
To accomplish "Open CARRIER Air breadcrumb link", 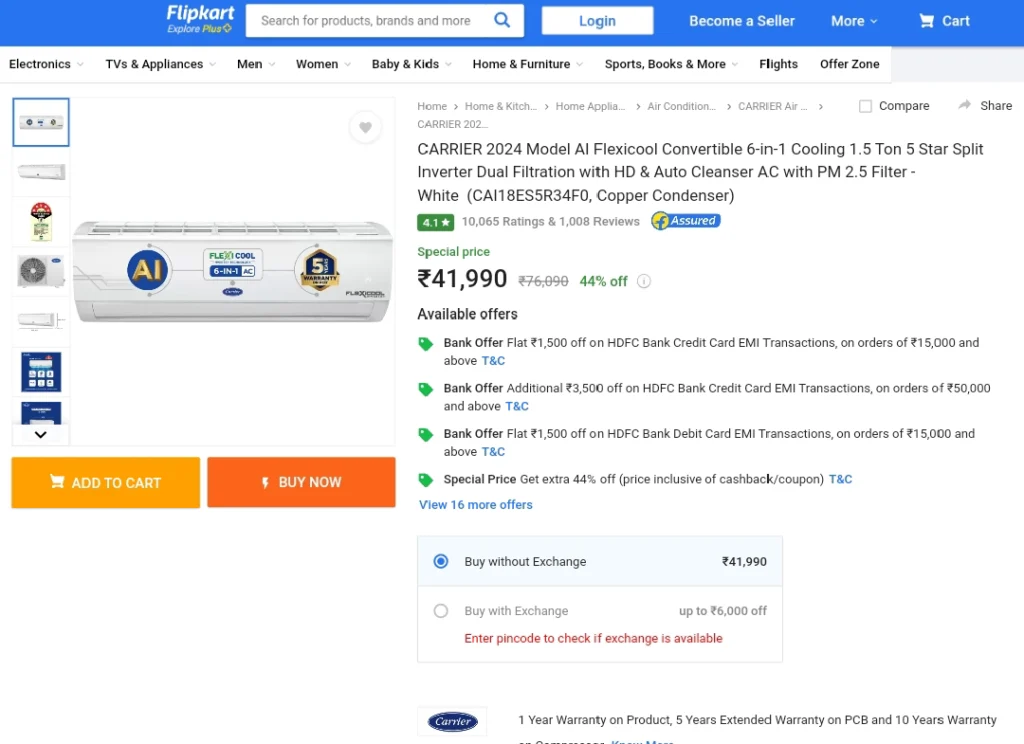I will 773,106.
